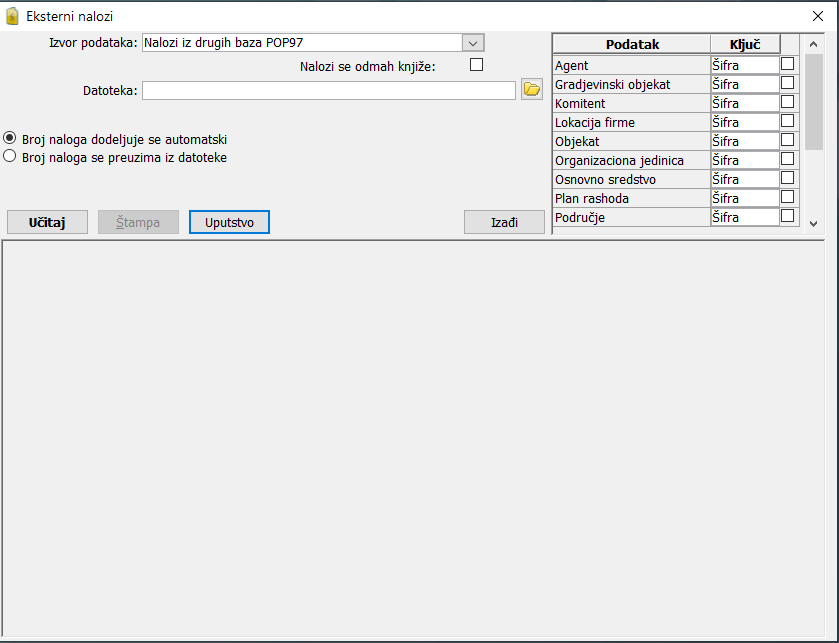The height and width of the screenshot is (643, 839).
Task: Choose 'Broj naloga se preuzima iz datoteke'
Action: point(10,157)
